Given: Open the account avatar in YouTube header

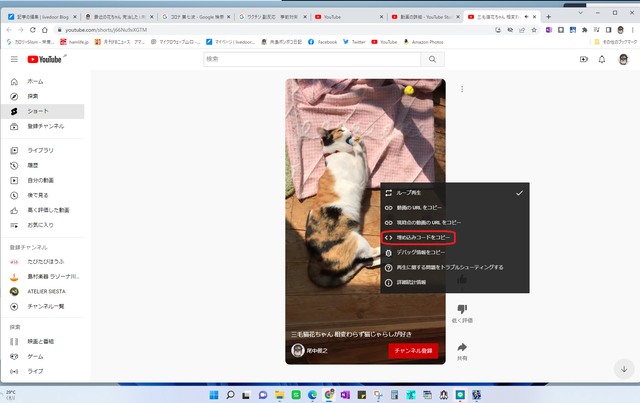Looking at the screenshot, I should pyautogui.click(x=623, y=59).
